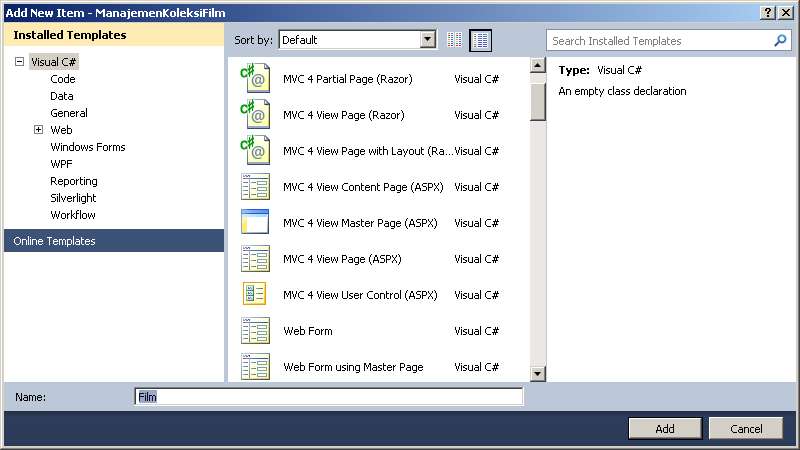The height and width of the screenshot is (450, 800).
Task: Choose Web Form using Master Page icon
Action: (x=255, y=367)
